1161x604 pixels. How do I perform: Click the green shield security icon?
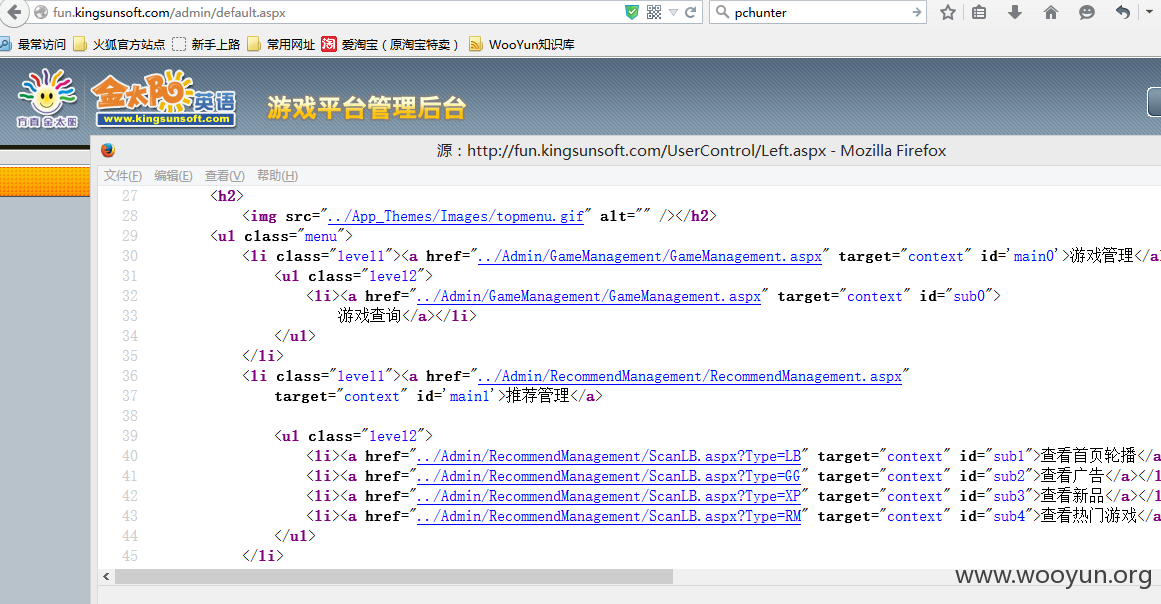click(x=632, y=12)
